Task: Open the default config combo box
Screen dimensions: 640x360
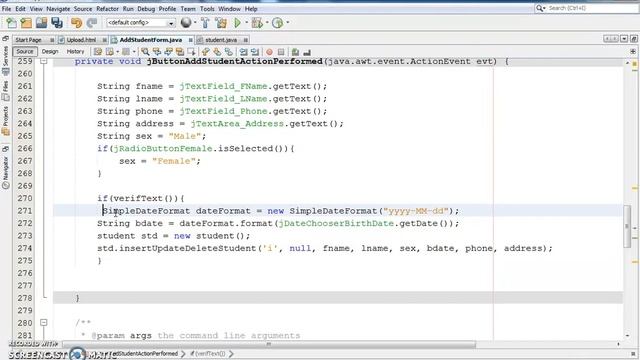Action: [x=141, y=23]
